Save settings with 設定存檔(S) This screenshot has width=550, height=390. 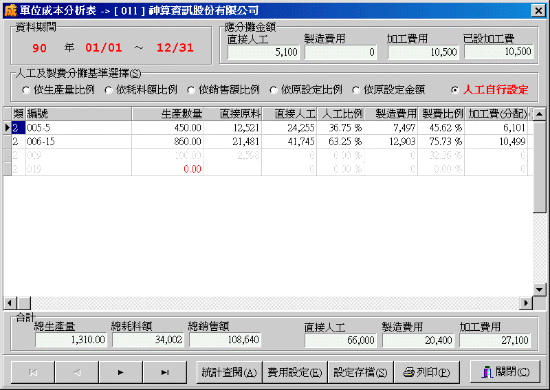coord(360,372)
